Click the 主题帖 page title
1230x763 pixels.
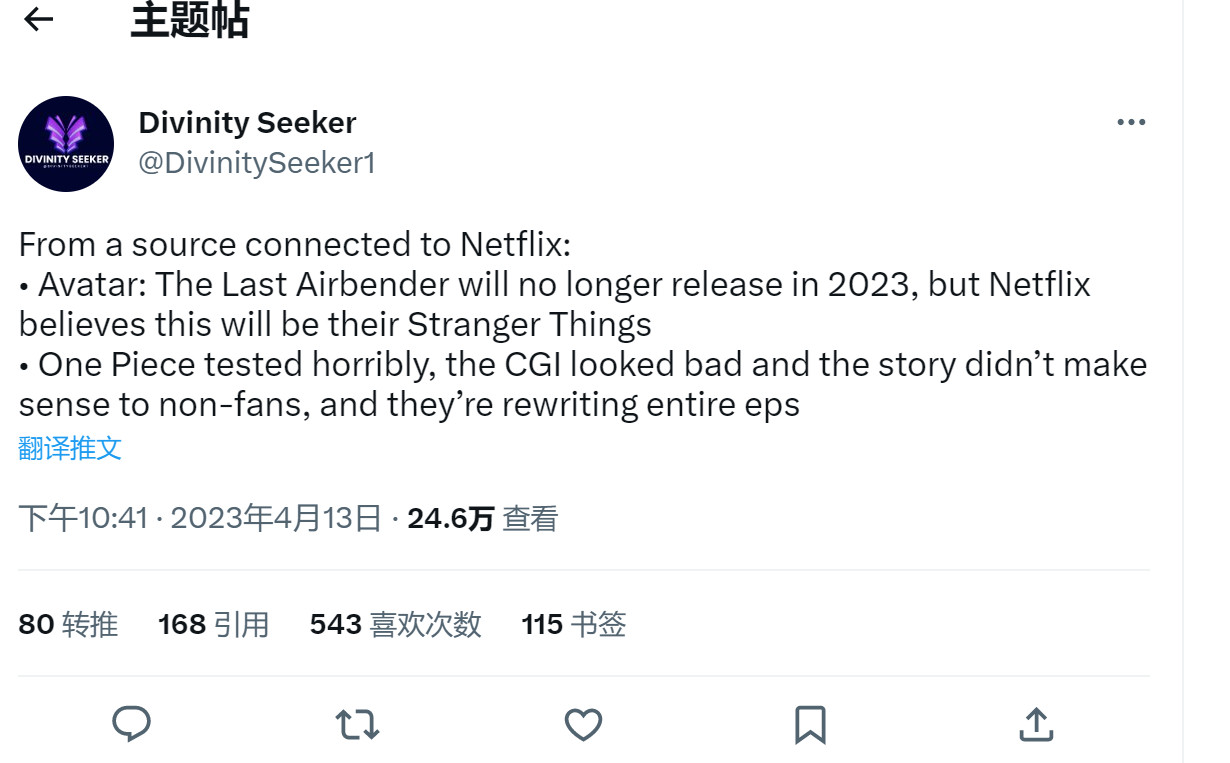189,20
